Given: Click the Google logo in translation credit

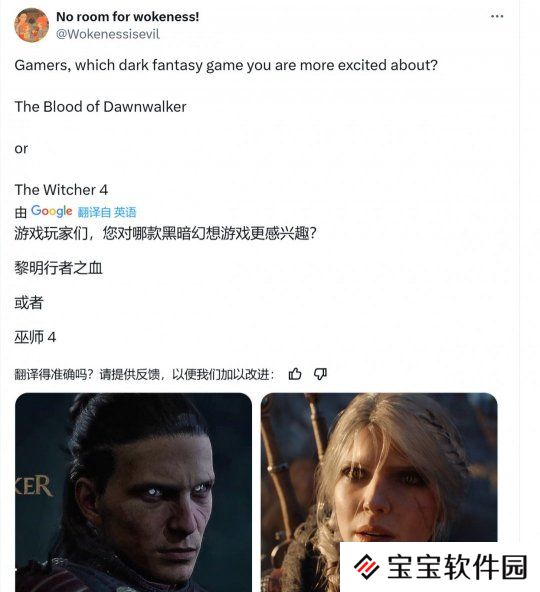Looking at the screenshot, I should [51, 211].
